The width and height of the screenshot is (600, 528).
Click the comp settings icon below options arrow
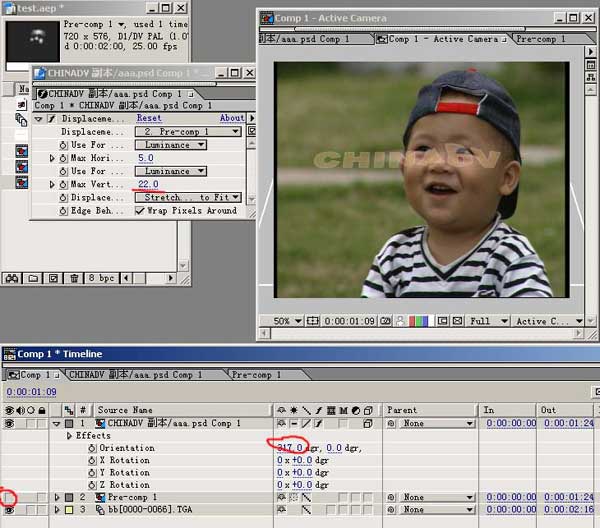(591, 65)
